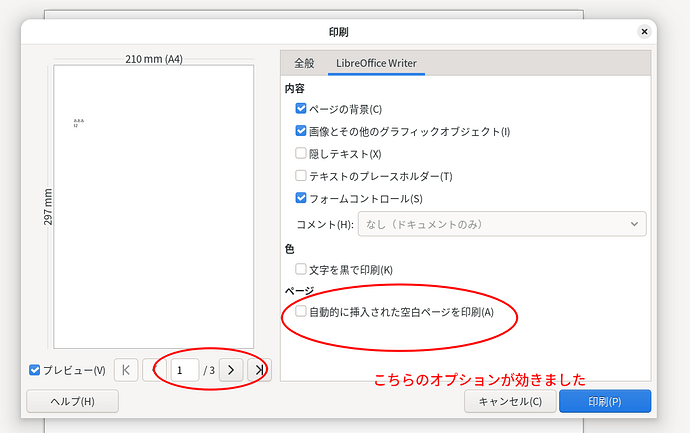Screen dimensions: 690x433
Task: Click the page number input field
Action: [184, 370]
